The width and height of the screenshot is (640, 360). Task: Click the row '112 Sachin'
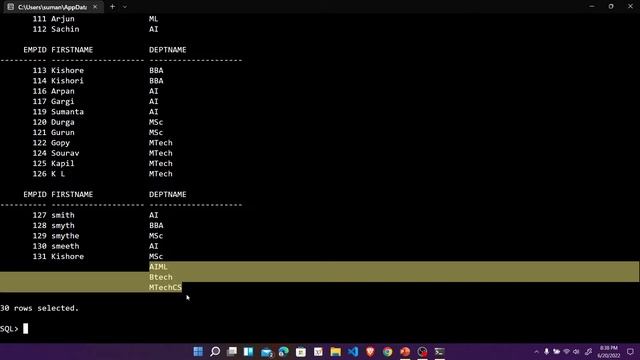pyautogui.click(x=95, y=29)
